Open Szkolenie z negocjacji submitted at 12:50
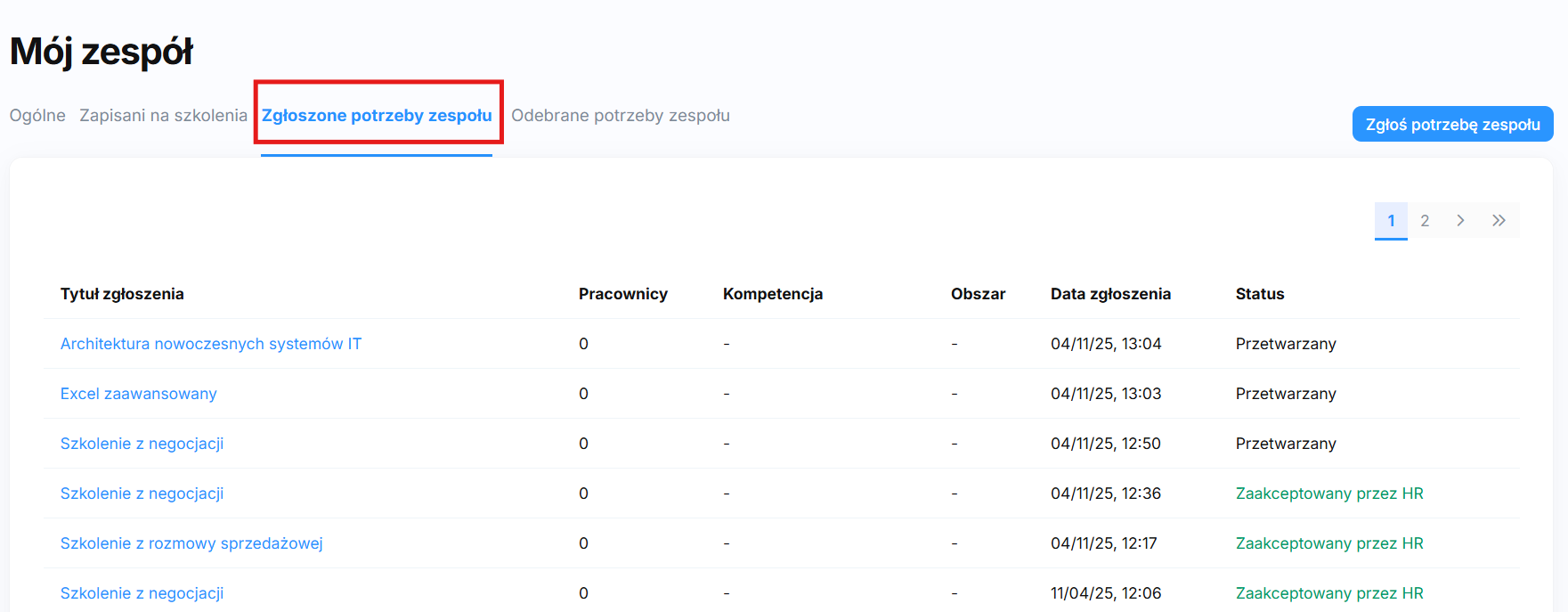1568x612 pixels. point(142,444)
